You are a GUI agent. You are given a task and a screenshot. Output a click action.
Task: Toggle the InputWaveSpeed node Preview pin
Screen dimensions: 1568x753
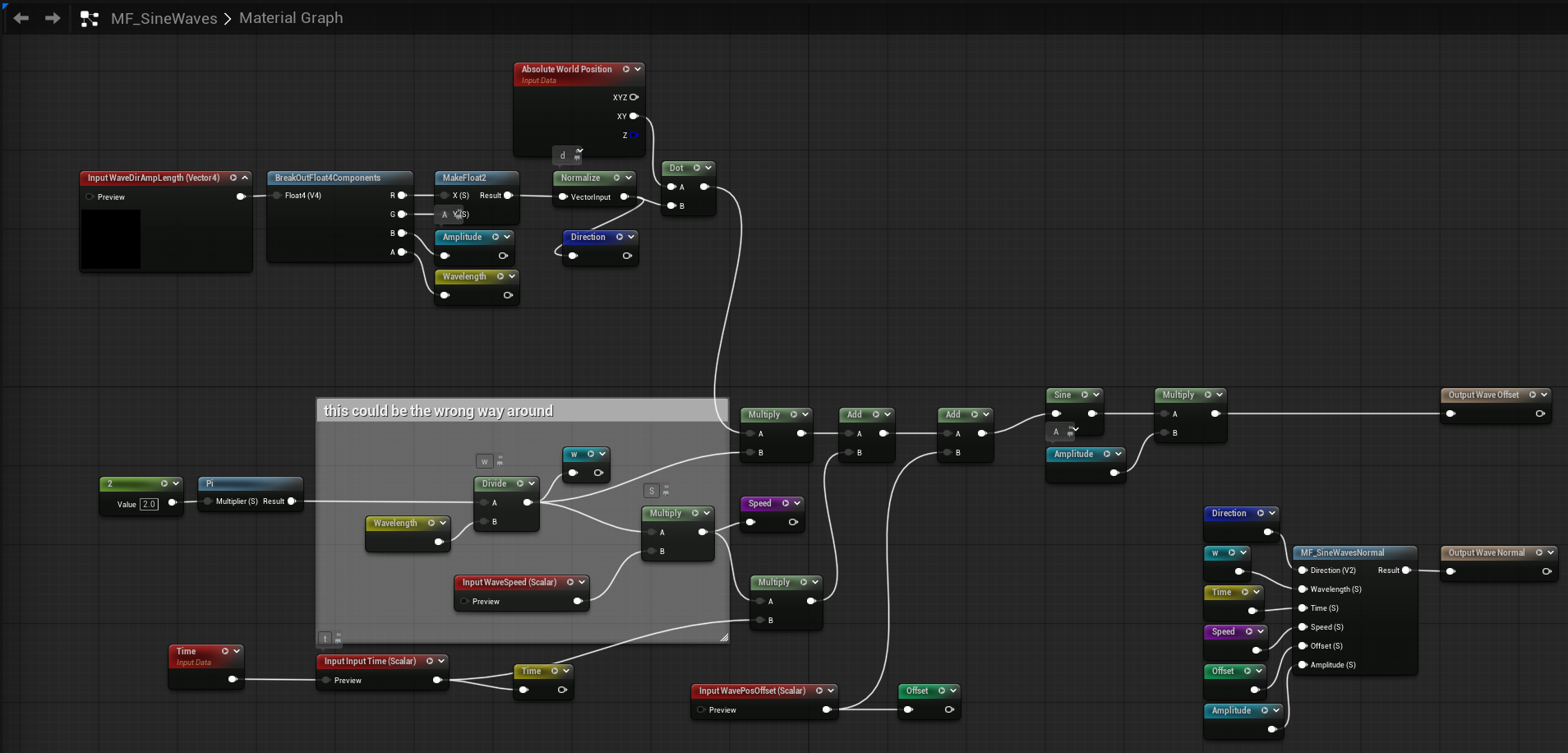point(464,602)
